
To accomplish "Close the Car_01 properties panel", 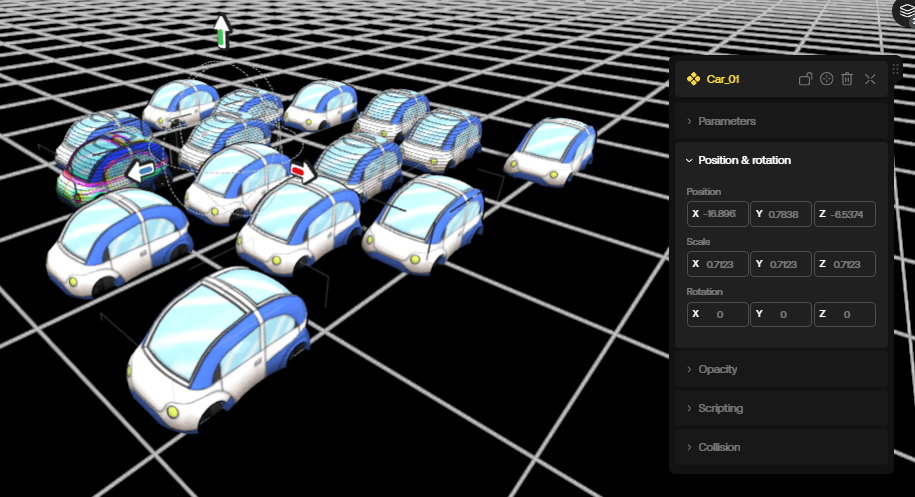I will pos(870,79).
